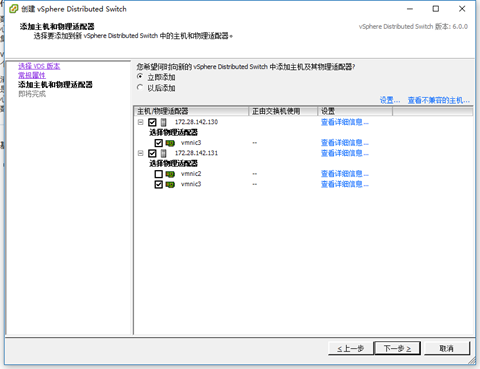Click the 主机/物理适配器 column header
The height and width of the screenshot is (369, 480).
(x=191, y=111)
